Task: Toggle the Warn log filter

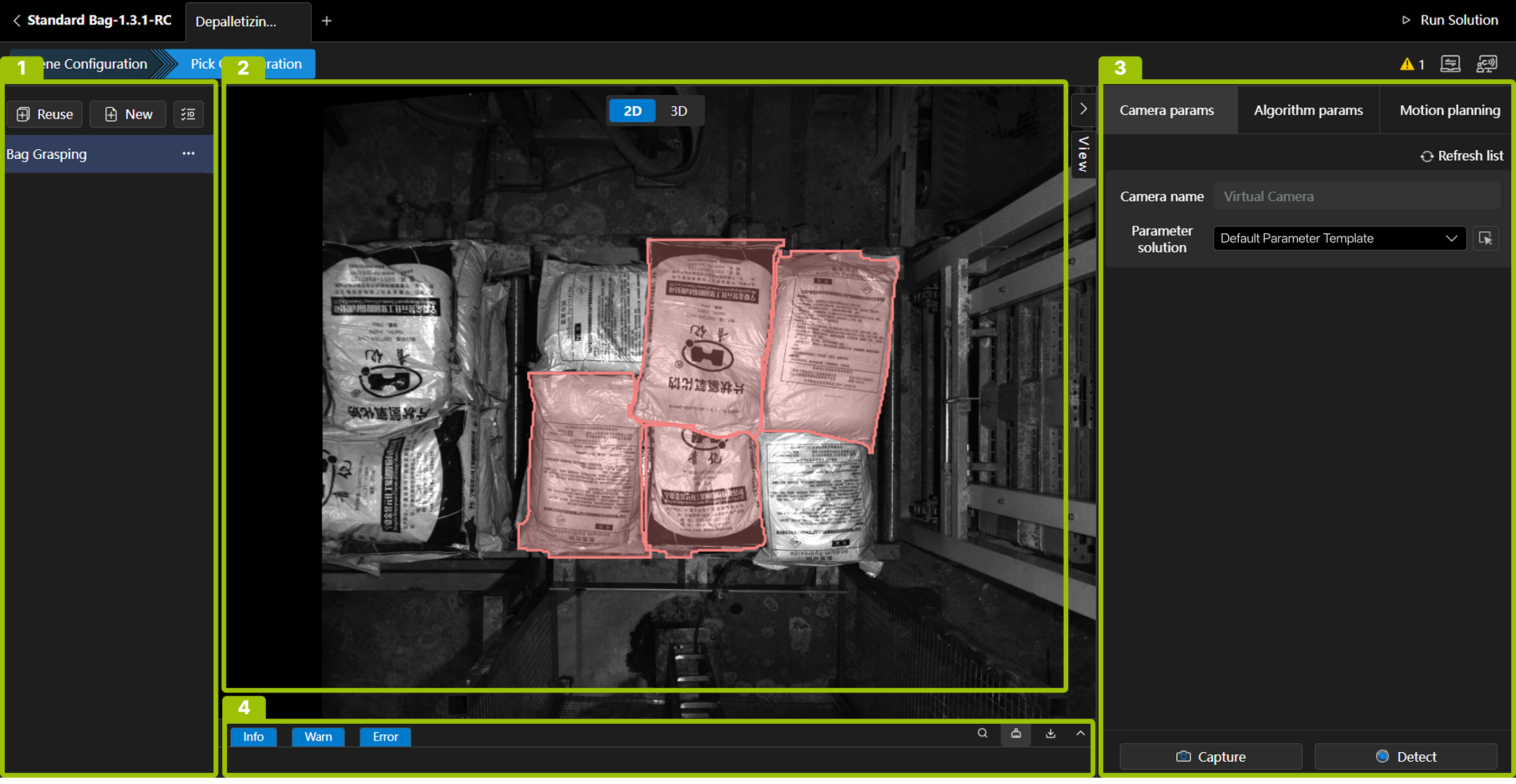Action: coord(318,736)
